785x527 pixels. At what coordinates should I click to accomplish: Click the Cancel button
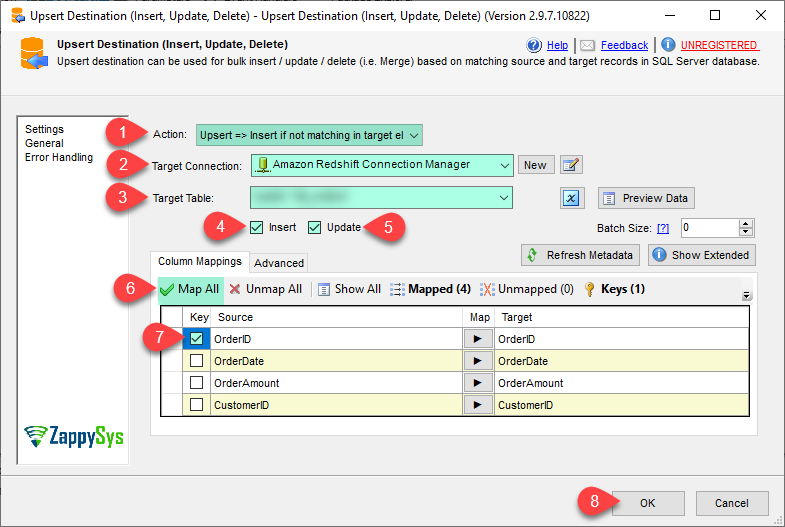tap(732, 503)
